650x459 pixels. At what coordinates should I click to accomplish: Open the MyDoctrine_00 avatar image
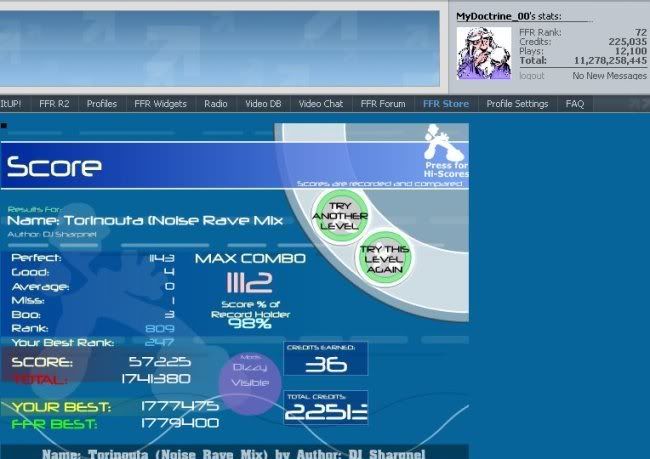coord(484,52)
